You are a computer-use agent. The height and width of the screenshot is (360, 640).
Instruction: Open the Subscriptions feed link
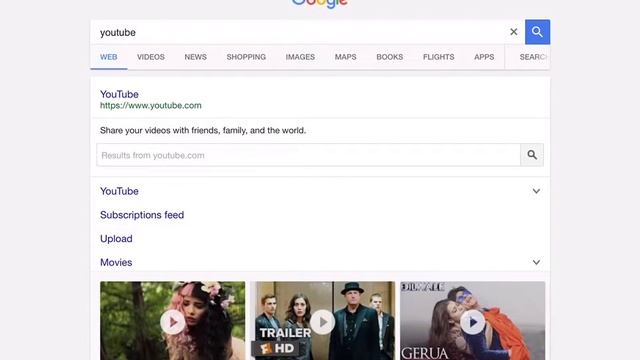click(x=142, y=215)
